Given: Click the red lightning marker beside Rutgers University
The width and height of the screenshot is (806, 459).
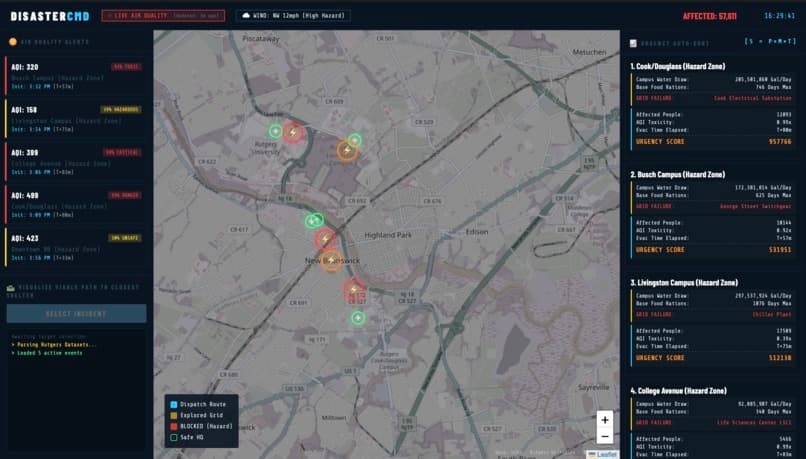Looking at the screenshot, I should click(x=293, y=133).
